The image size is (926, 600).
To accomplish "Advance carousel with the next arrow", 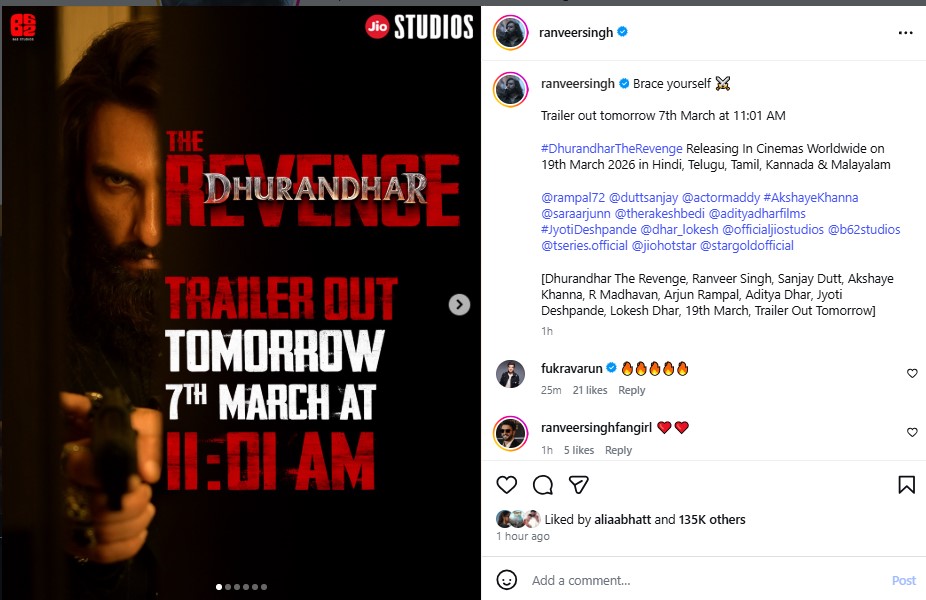I will (x=459, y=305).
